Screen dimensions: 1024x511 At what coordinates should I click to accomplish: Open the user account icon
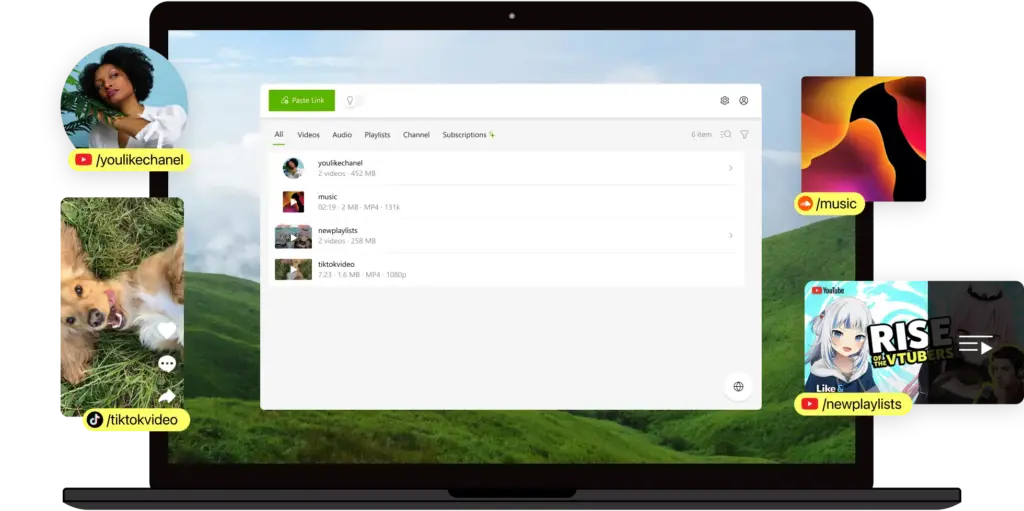coord(743,101)
